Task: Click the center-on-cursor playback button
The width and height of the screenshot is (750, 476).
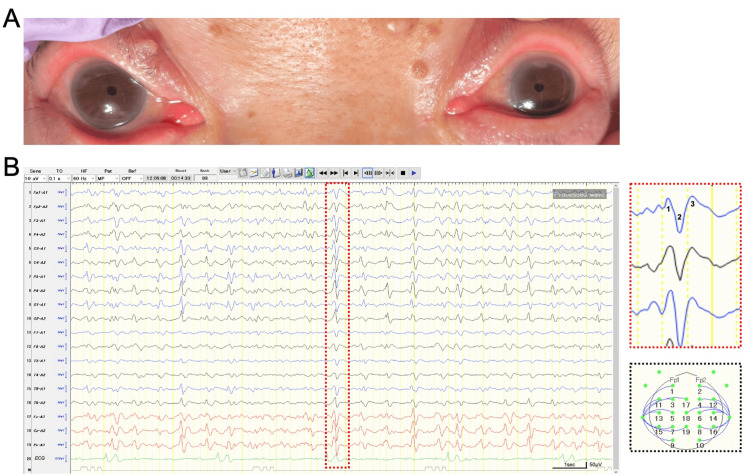Action: pos(390,173)
